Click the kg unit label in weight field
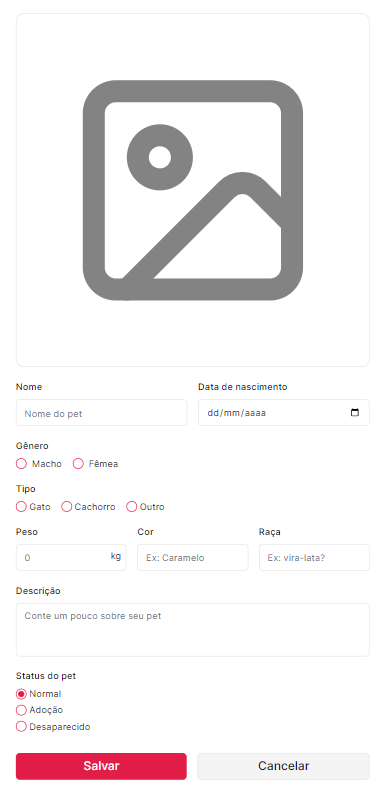Image resolution: width=385 pixels, height=794 pixels. 116,557
